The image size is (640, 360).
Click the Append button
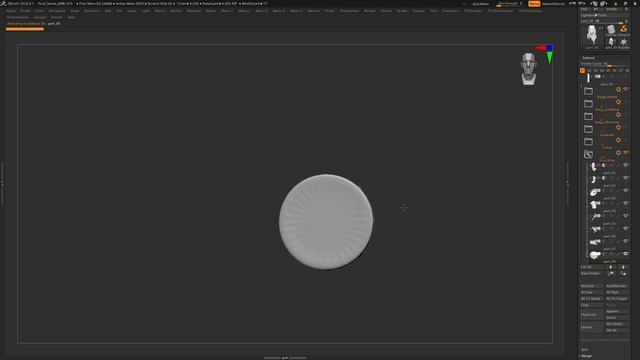[x=617, y=311]
